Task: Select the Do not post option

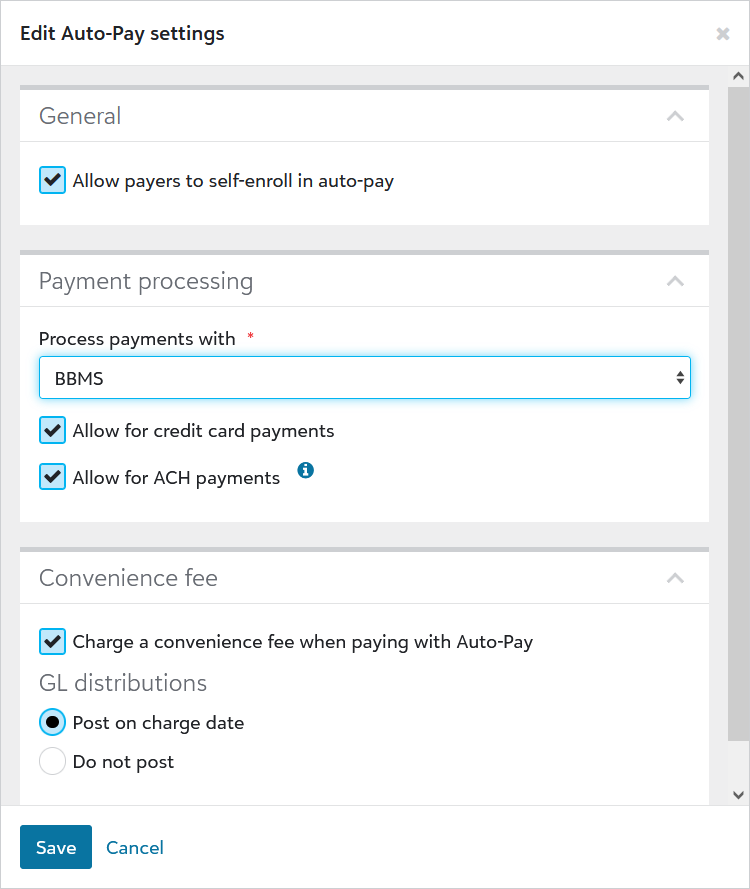Action: click(x=52, y=762)
